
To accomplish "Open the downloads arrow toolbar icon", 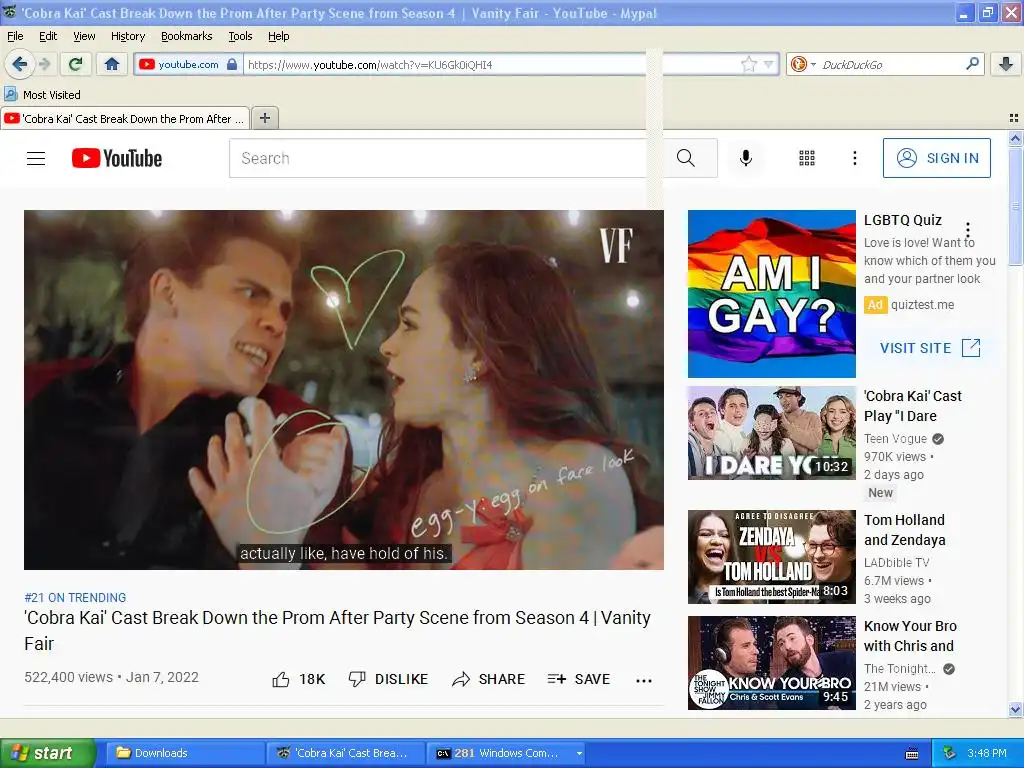I will coord(1006,64).
